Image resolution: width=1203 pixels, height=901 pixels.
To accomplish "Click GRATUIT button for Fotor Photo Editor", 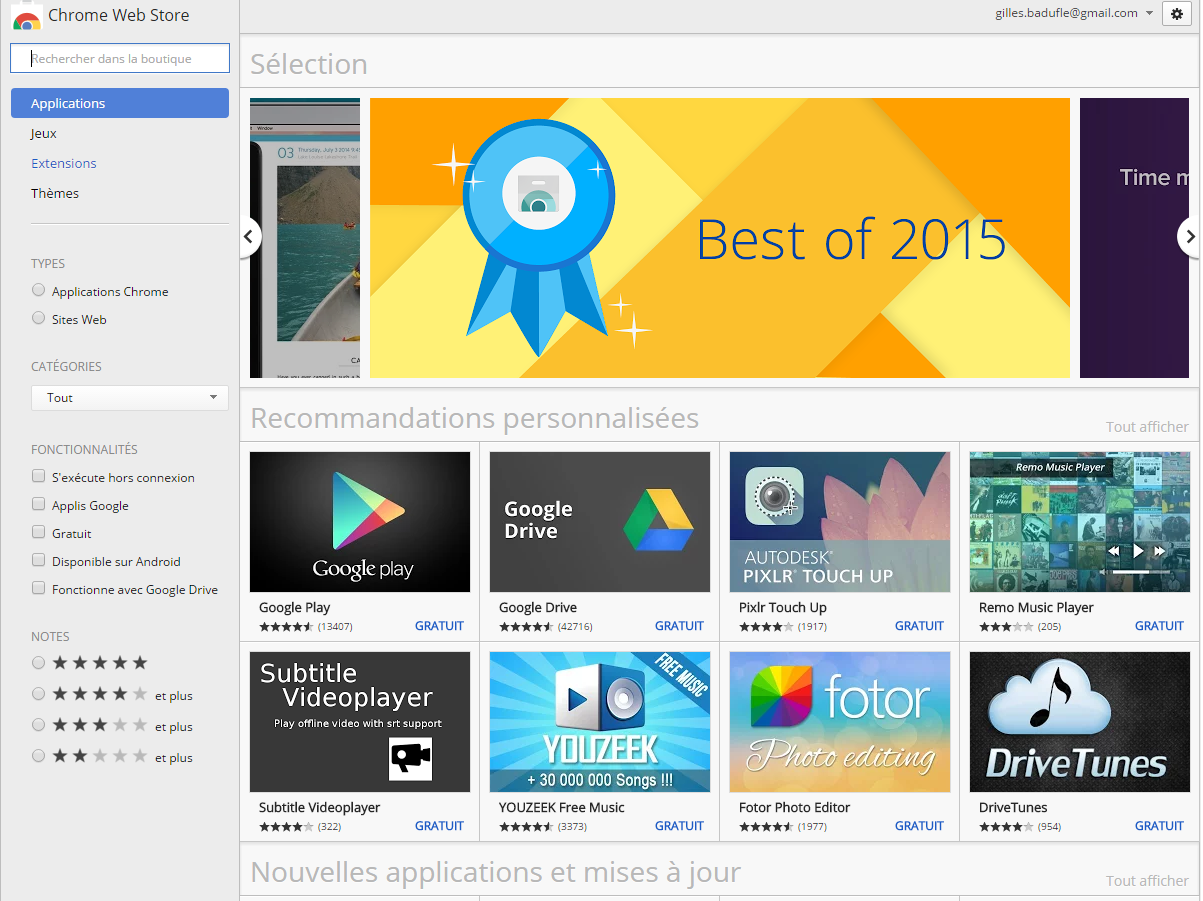I will tap(919, 826).
